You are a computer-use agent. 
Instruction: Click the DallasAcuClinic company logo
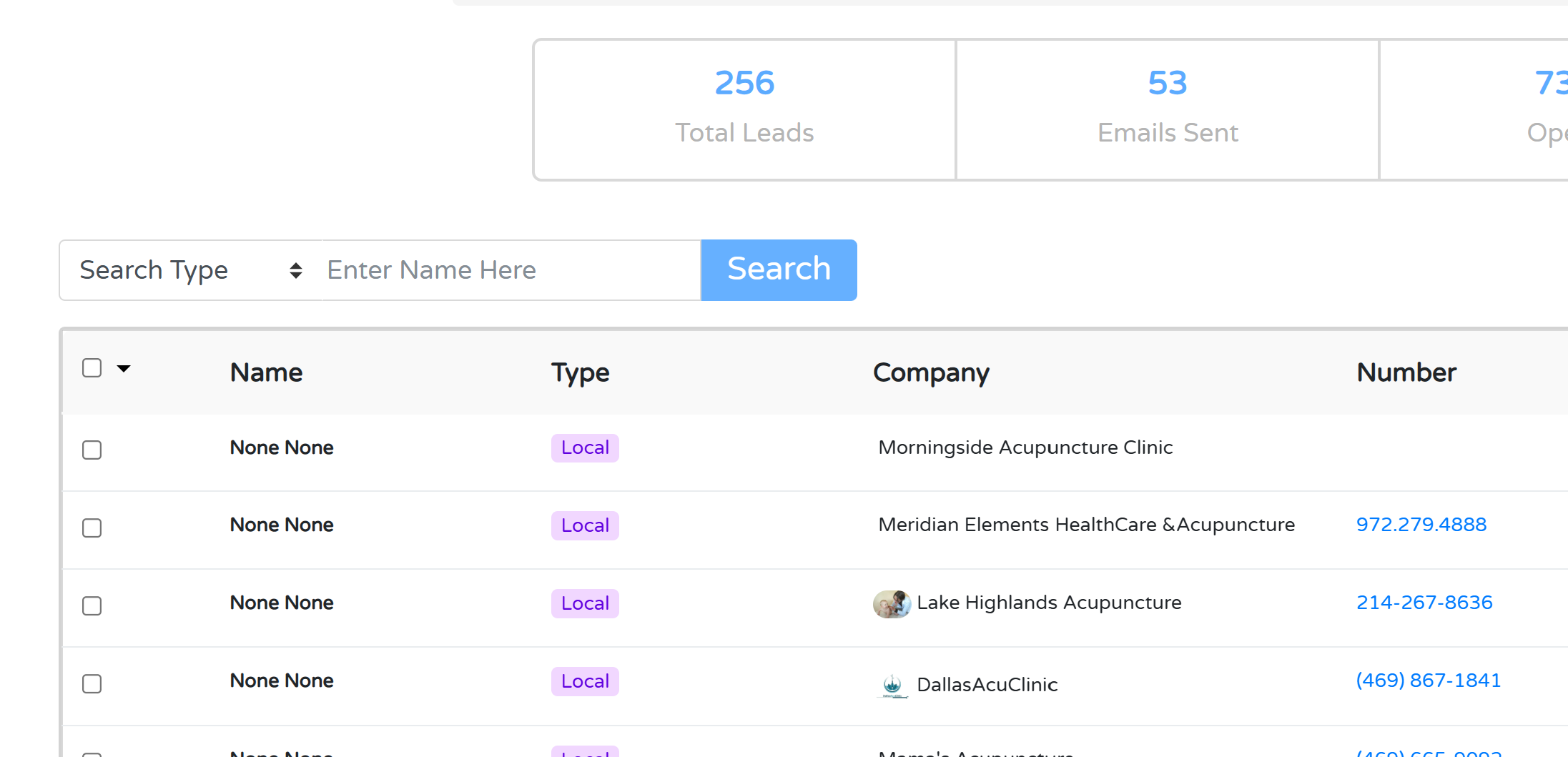[x=892, y=685]
